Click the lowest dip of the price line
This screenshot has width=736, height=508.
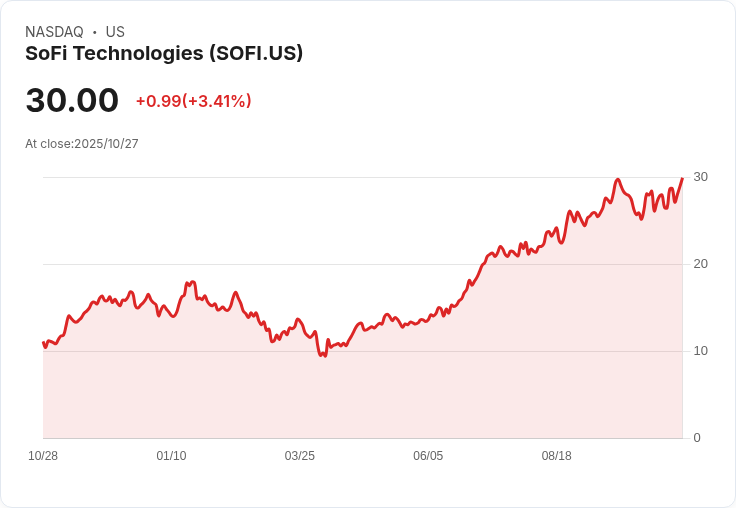point(324,355)
